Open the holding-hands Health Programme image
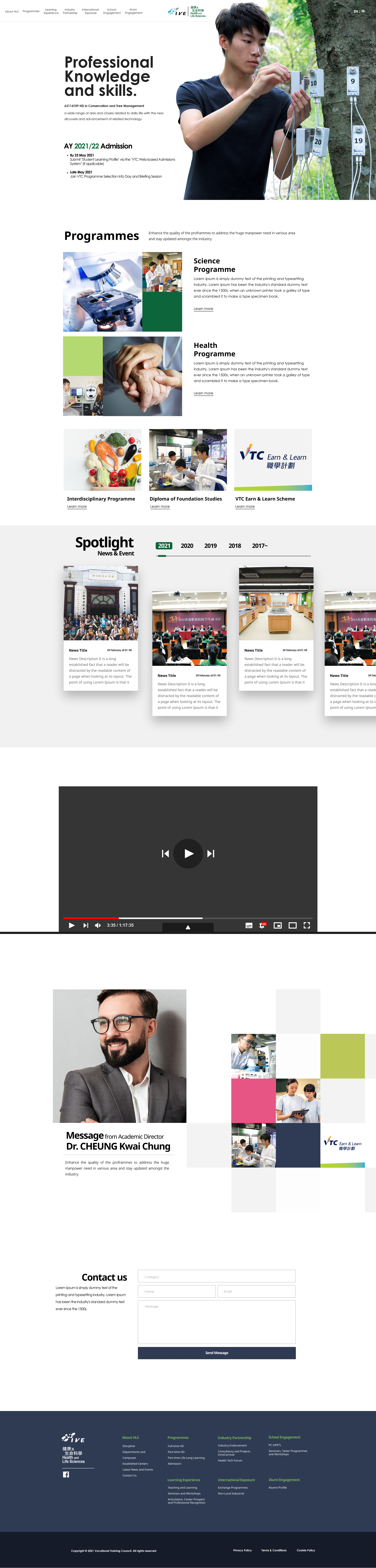 (142, 376)
